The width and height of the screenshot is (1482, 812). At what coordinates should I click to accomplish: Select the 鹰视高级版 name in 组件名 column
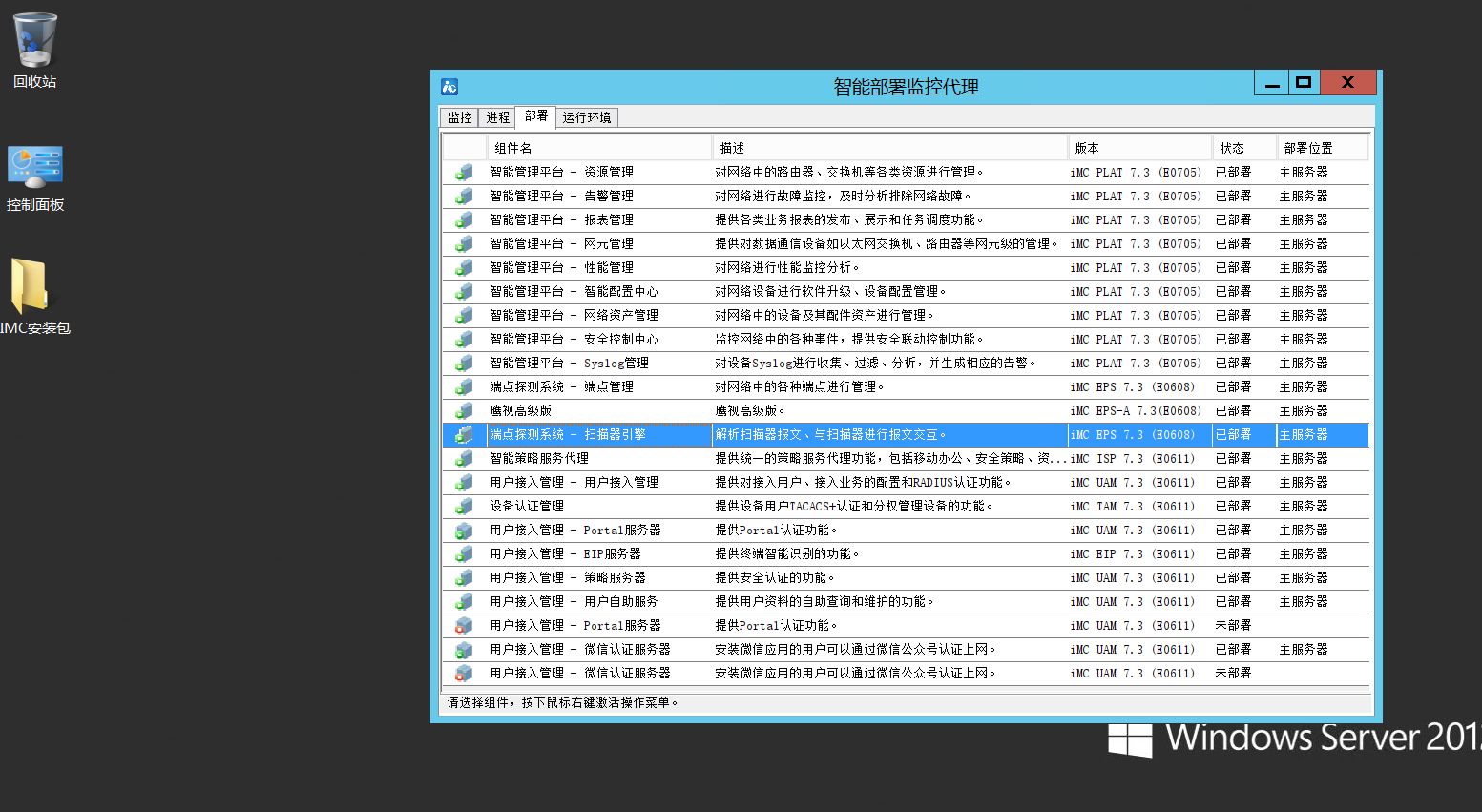coord(521,411)
